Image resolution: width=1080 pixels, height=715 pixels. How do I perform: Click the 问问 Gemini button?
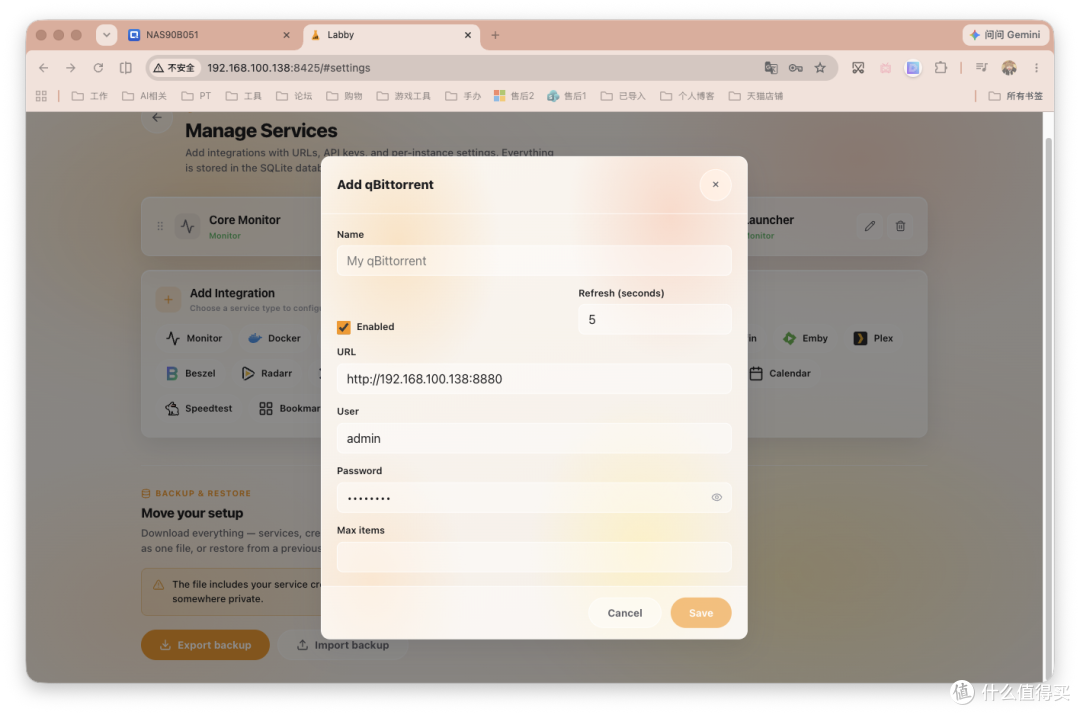pyautogui.click(x=1005, y=34)
